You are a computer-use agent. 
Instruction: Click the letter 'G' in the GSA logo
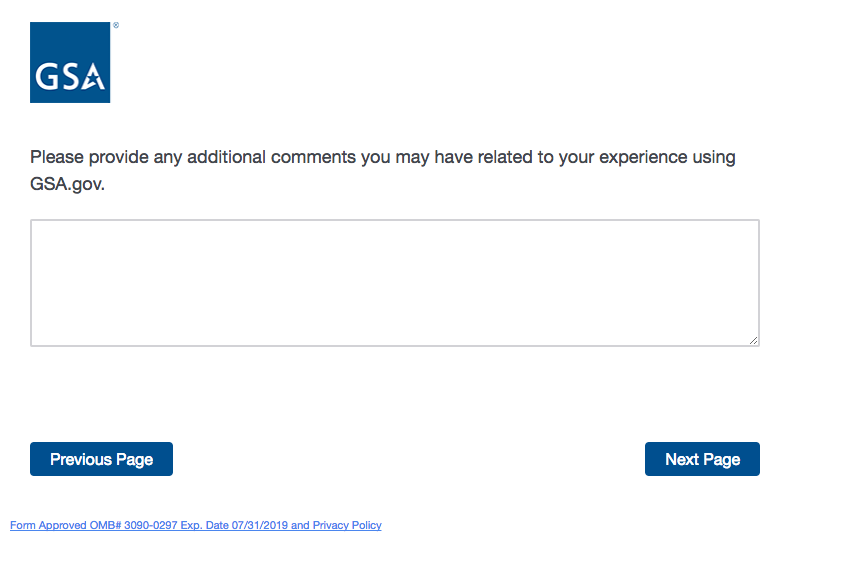click(46, 77)
